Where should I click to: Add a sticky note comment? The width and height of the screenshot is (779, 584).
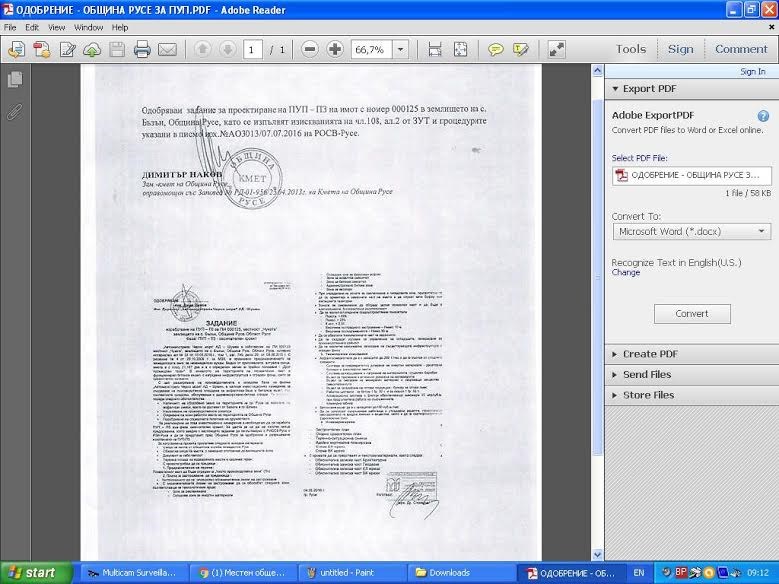495,49
